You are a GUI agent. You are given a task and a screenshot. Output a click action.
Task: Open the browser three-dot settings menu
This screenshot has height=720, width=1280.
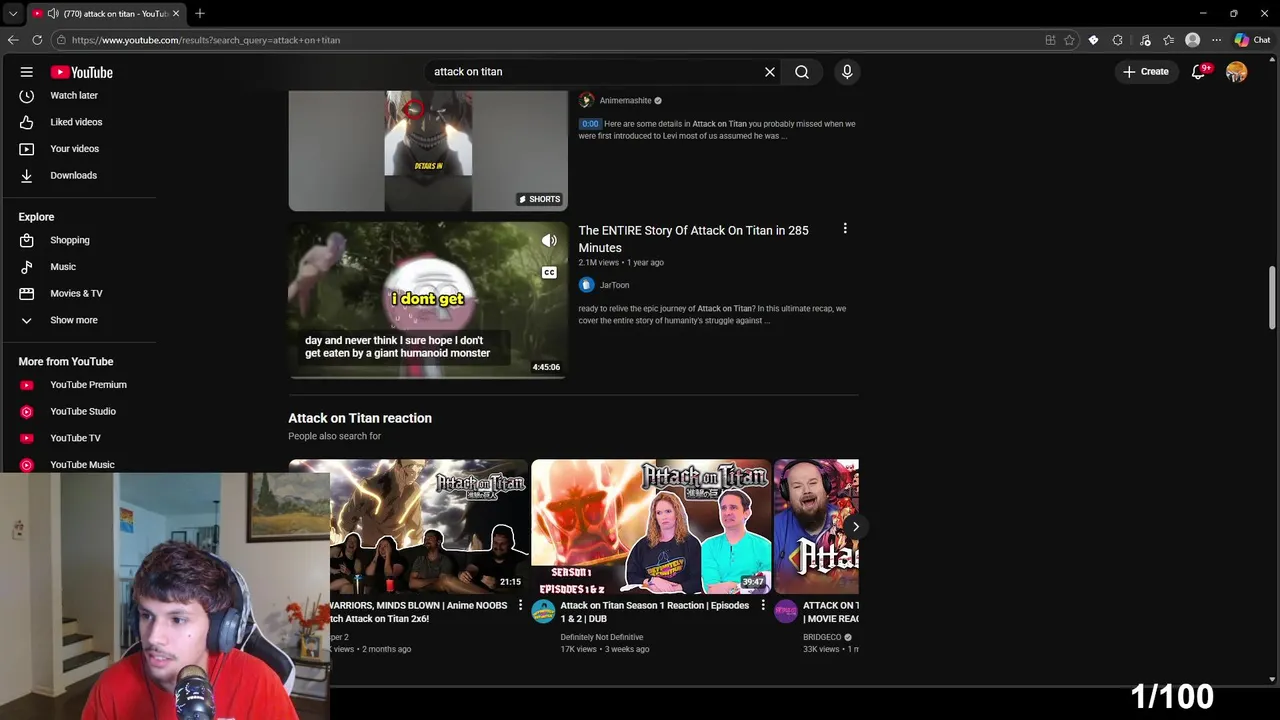click(x=1216, y=40)
